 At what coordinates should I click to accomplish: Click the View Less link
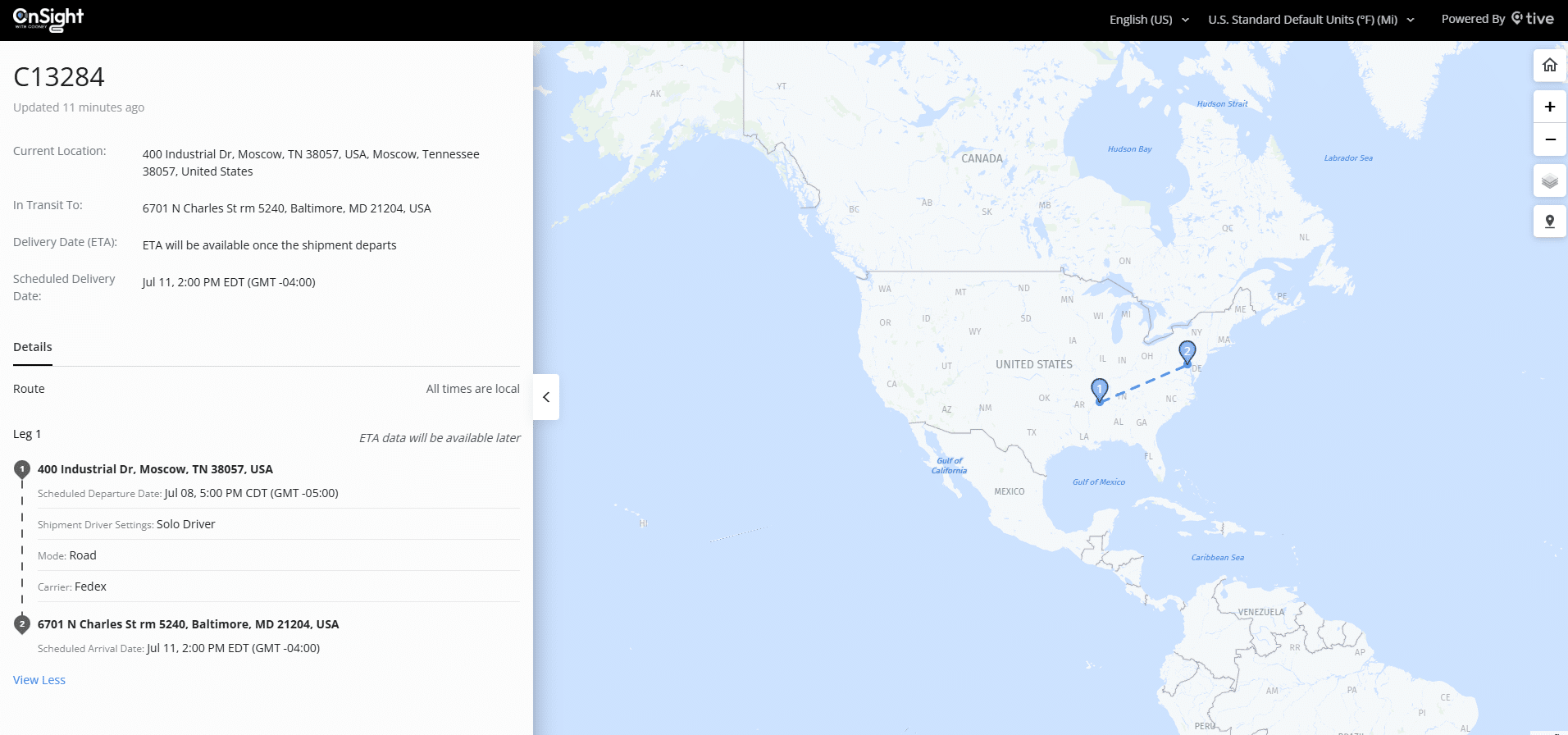click(x=39, y=680)
